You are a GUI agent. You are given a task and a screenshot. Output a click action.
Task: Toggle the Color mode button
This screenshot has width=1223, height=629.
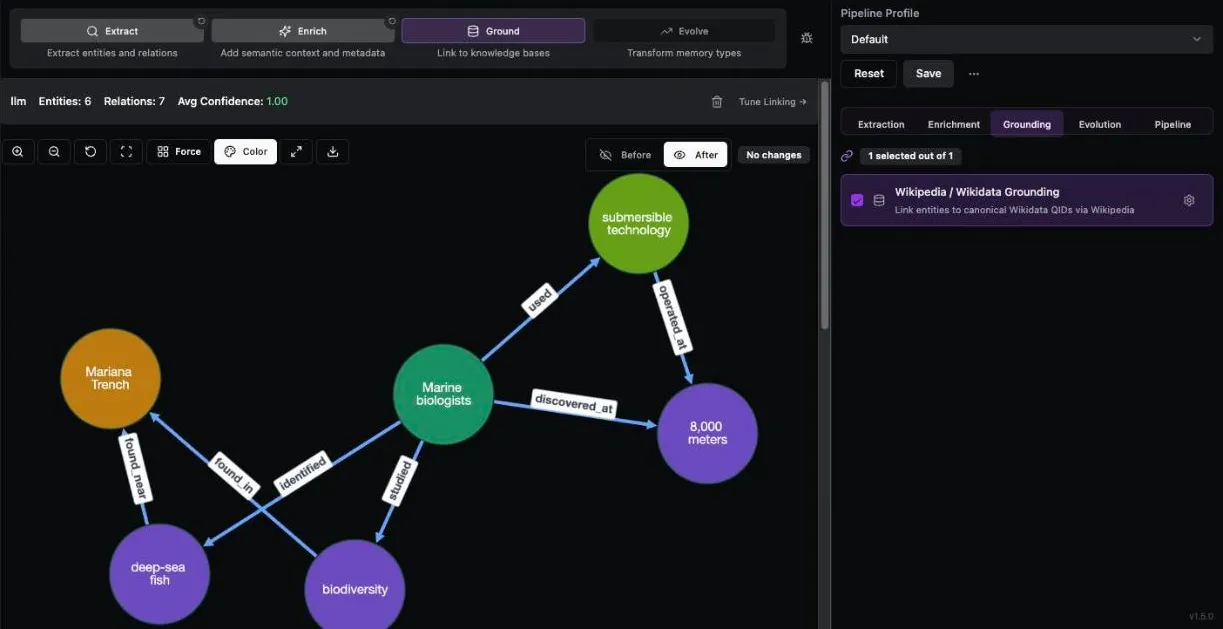click(x=245, y=152)
